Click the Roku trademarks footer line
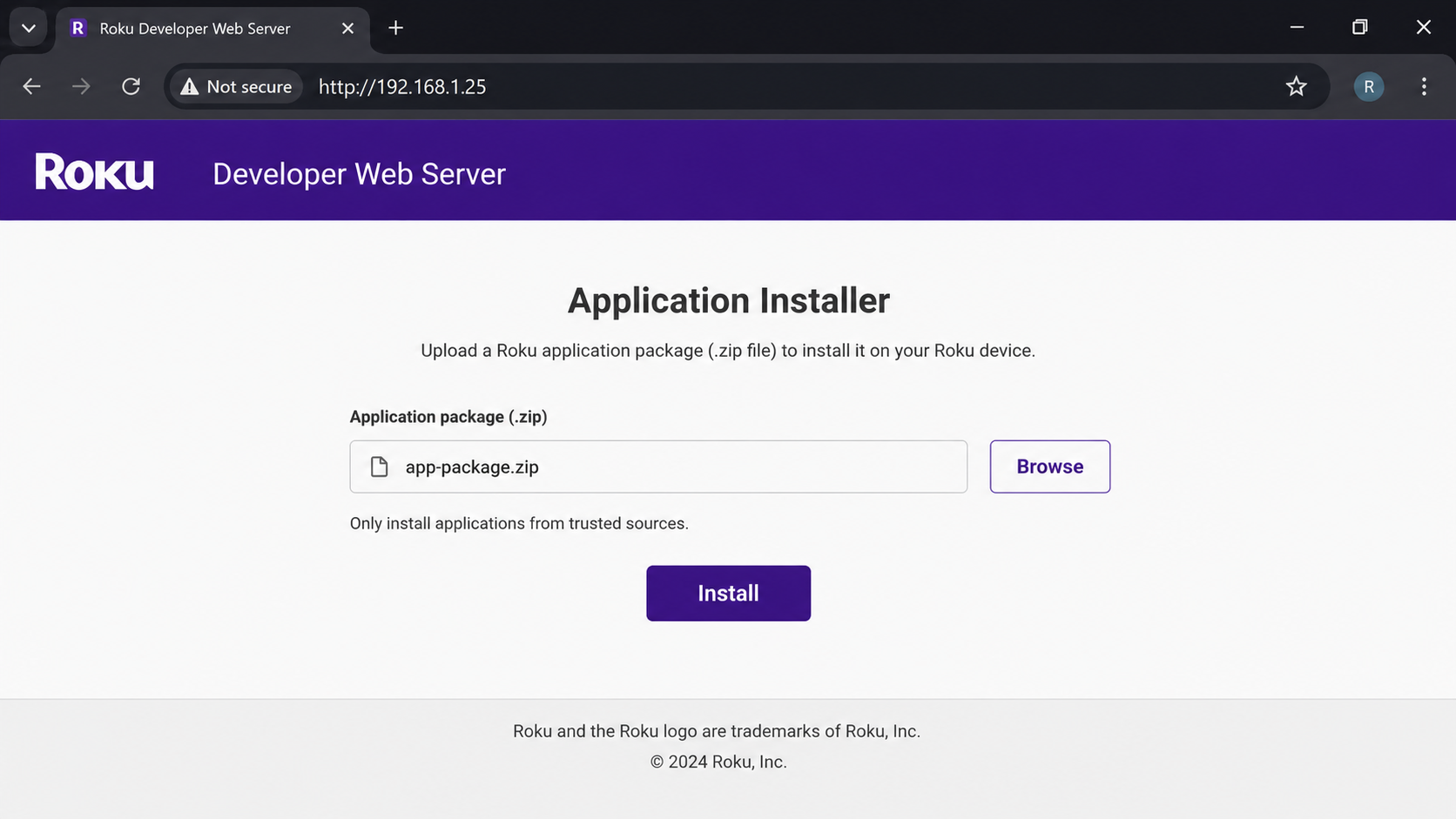Viewport: 1456px width, 819px height. [x=716, y=731]
